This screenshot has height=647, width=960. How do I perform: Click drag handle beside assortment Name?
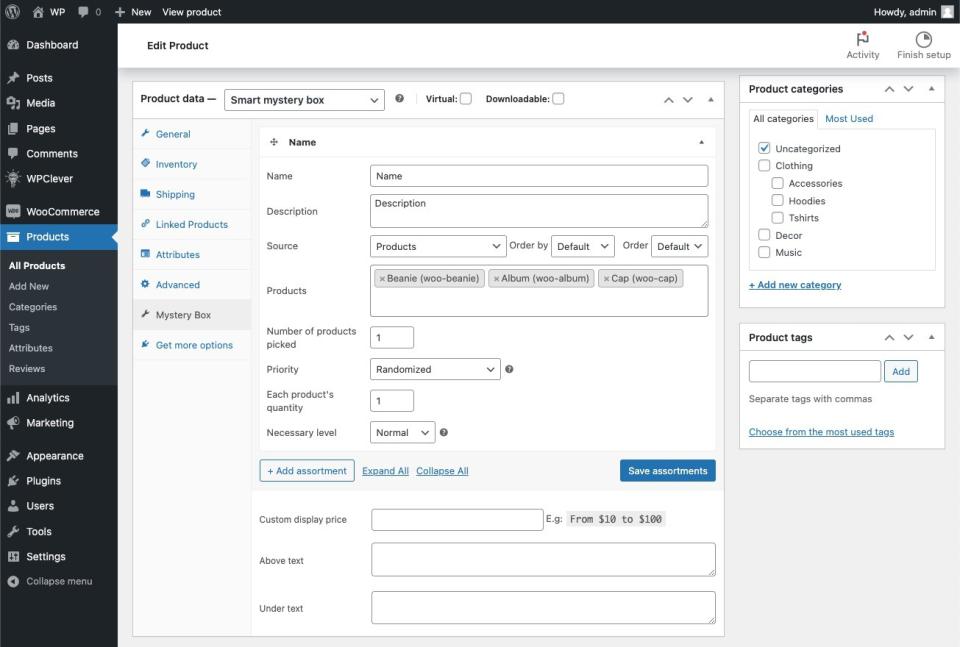click(x=274, y=142)
